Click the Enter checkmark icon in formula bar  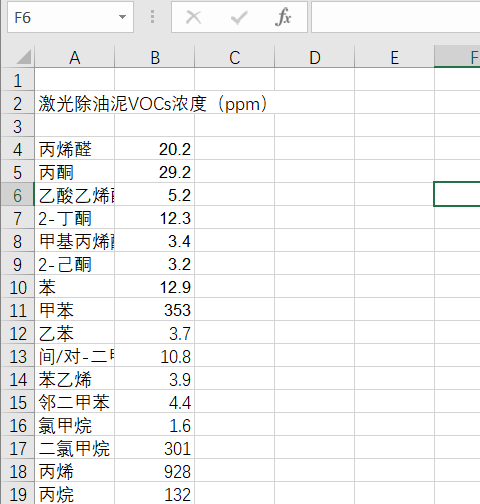coord(239,17)
